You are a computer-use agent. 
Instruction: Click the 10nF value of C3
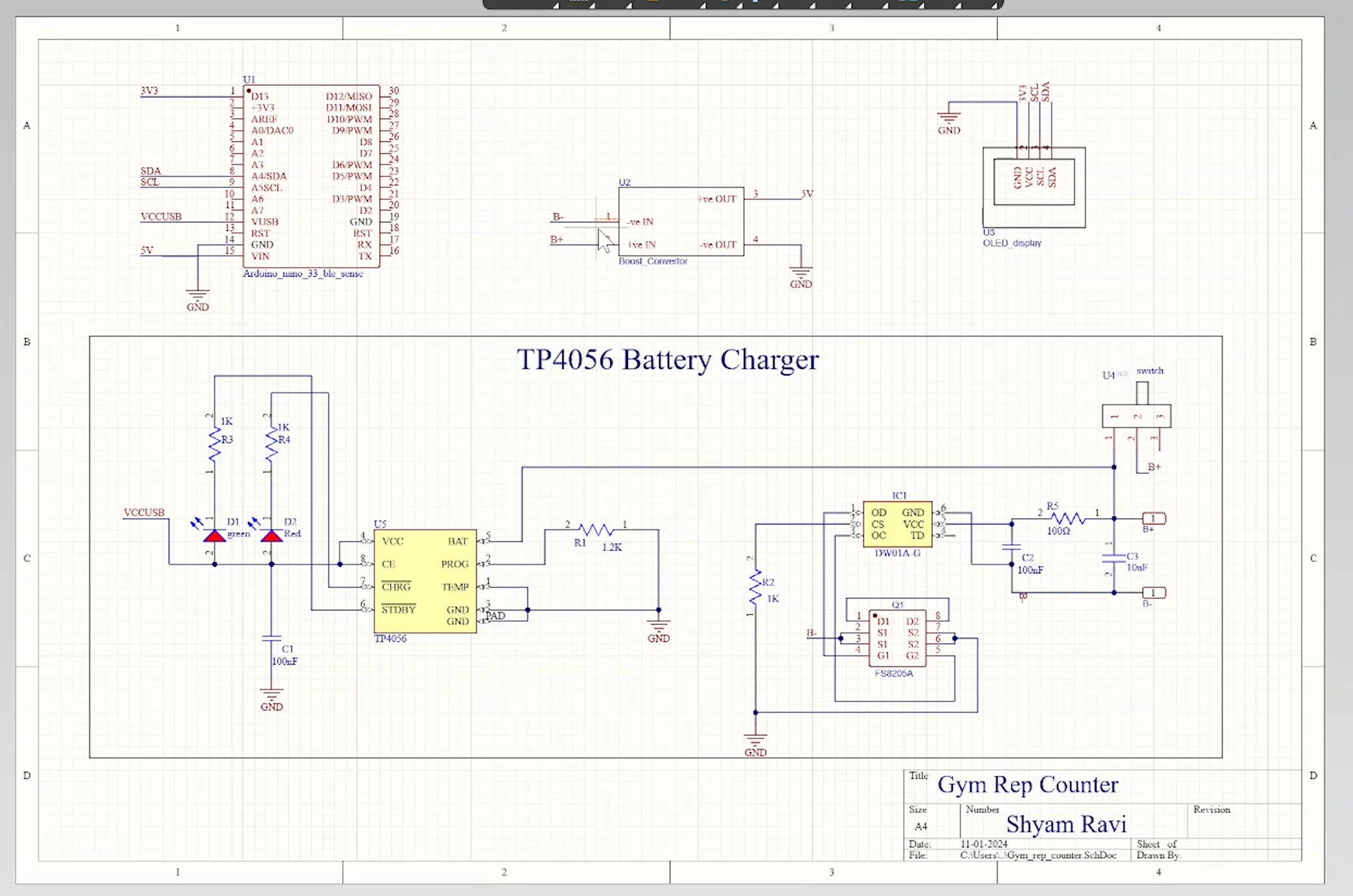coord(1136,567)
